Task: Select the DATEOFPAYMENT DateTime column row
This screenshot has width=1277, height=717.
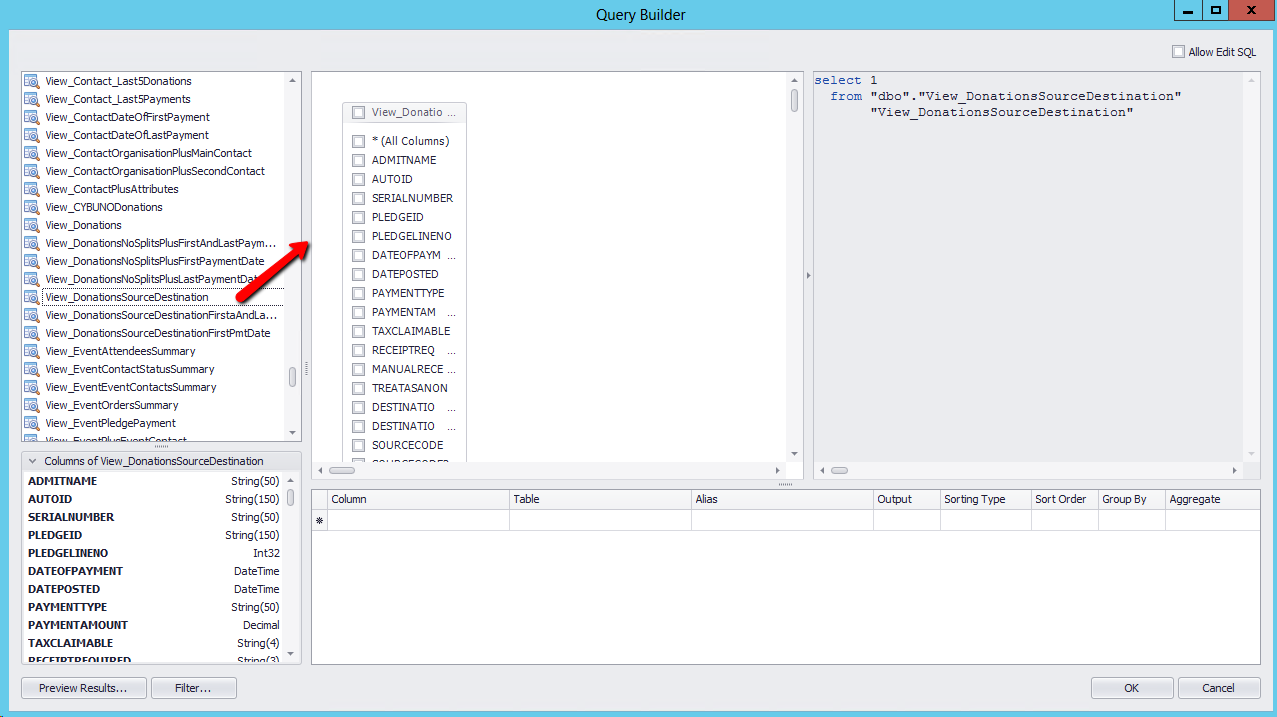Action: (x=153, y=571)
